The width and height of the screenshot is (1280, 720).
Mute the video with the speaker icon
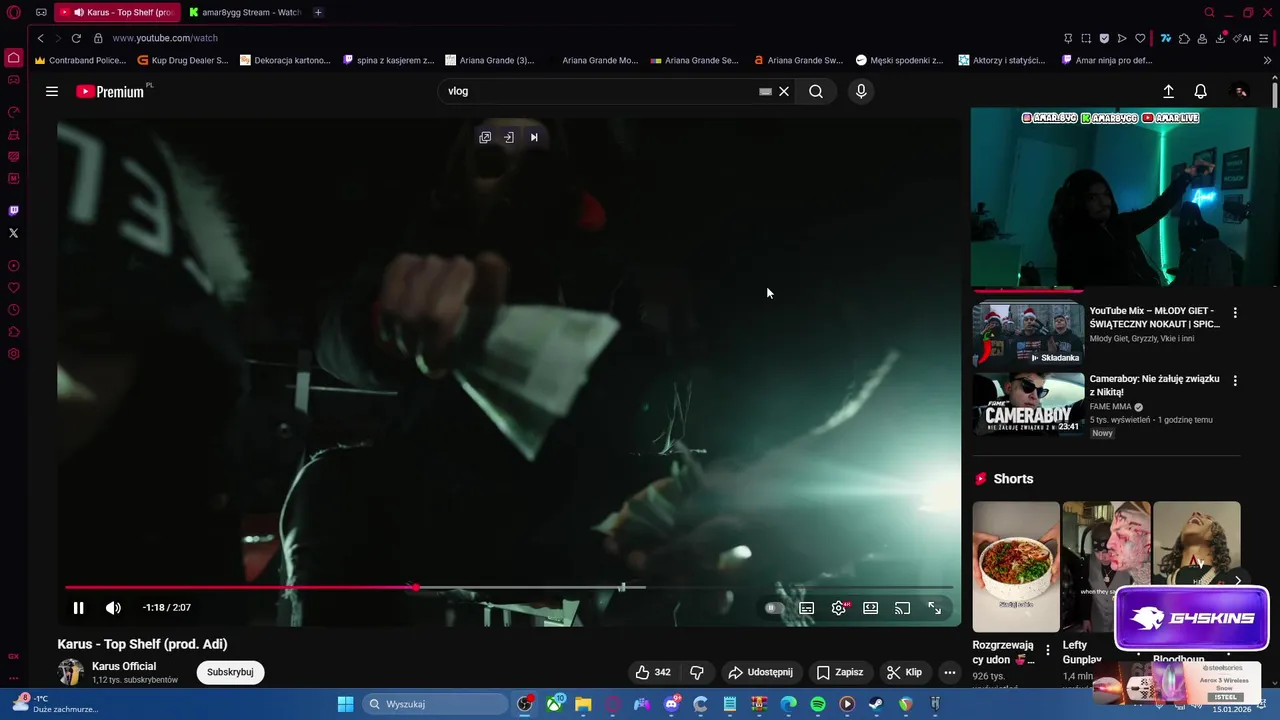pyautogui.click(x=113, y=608)
